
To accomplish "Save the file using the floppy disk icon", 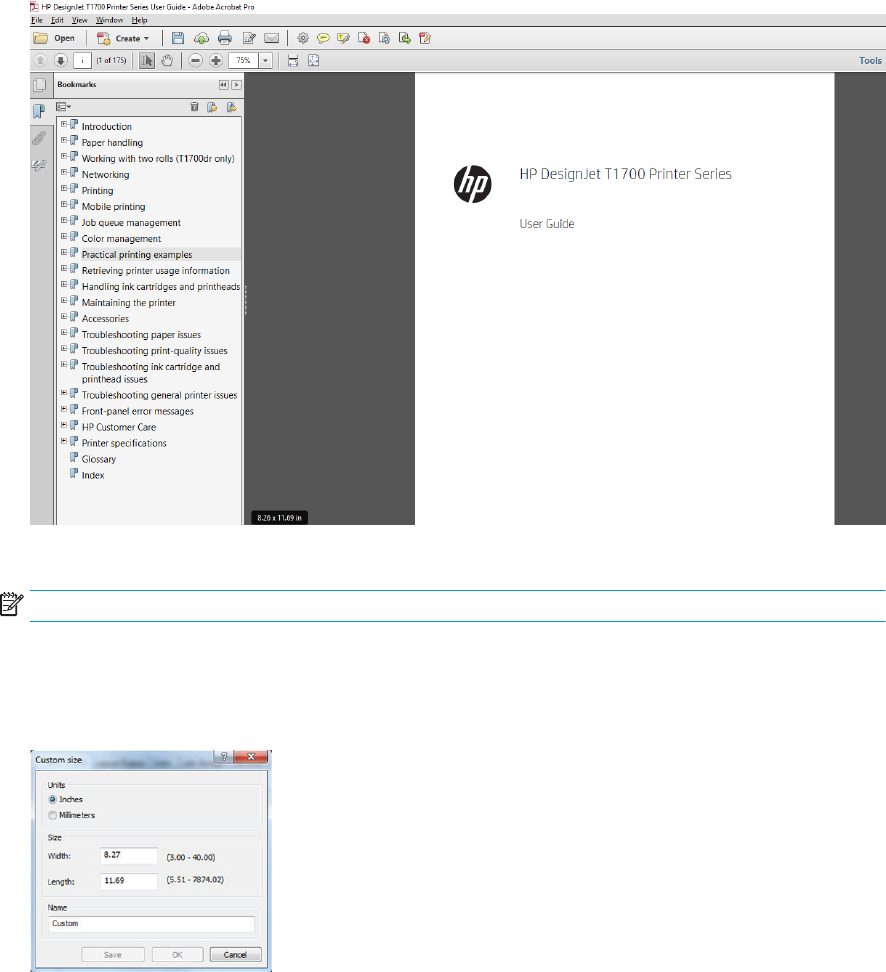I will click(x=178, y=38).
